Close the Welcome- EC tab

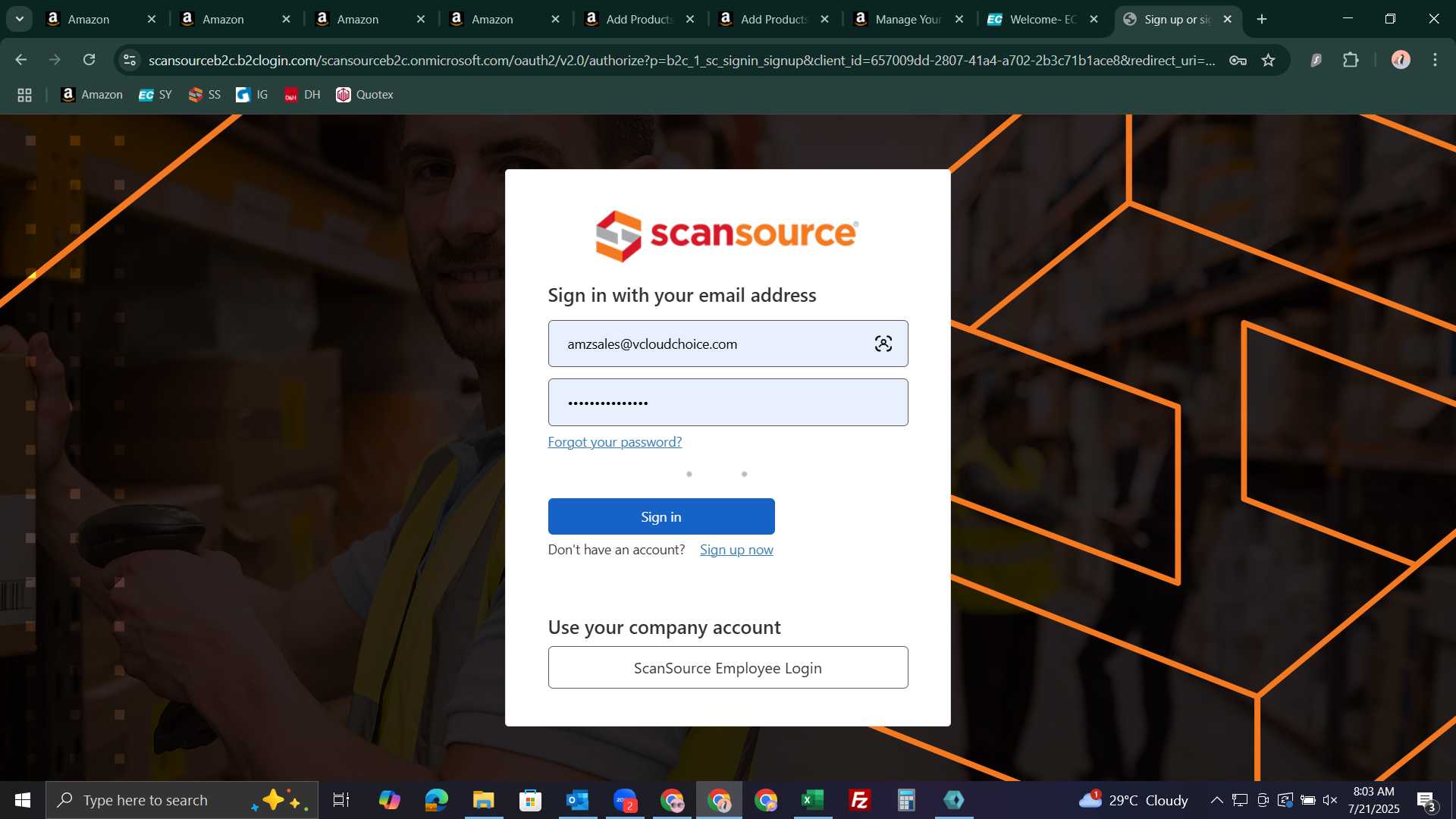point(1094,19)
